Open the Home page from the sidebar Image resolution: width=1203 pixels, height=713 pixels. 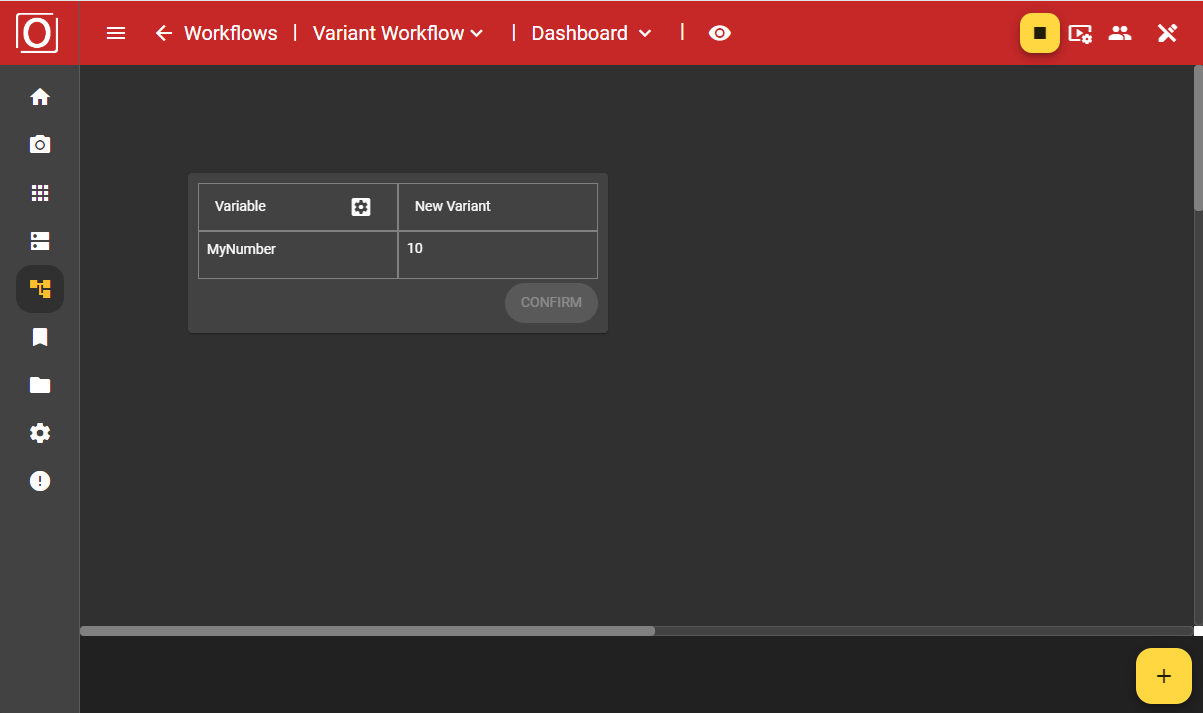(40, 96)
